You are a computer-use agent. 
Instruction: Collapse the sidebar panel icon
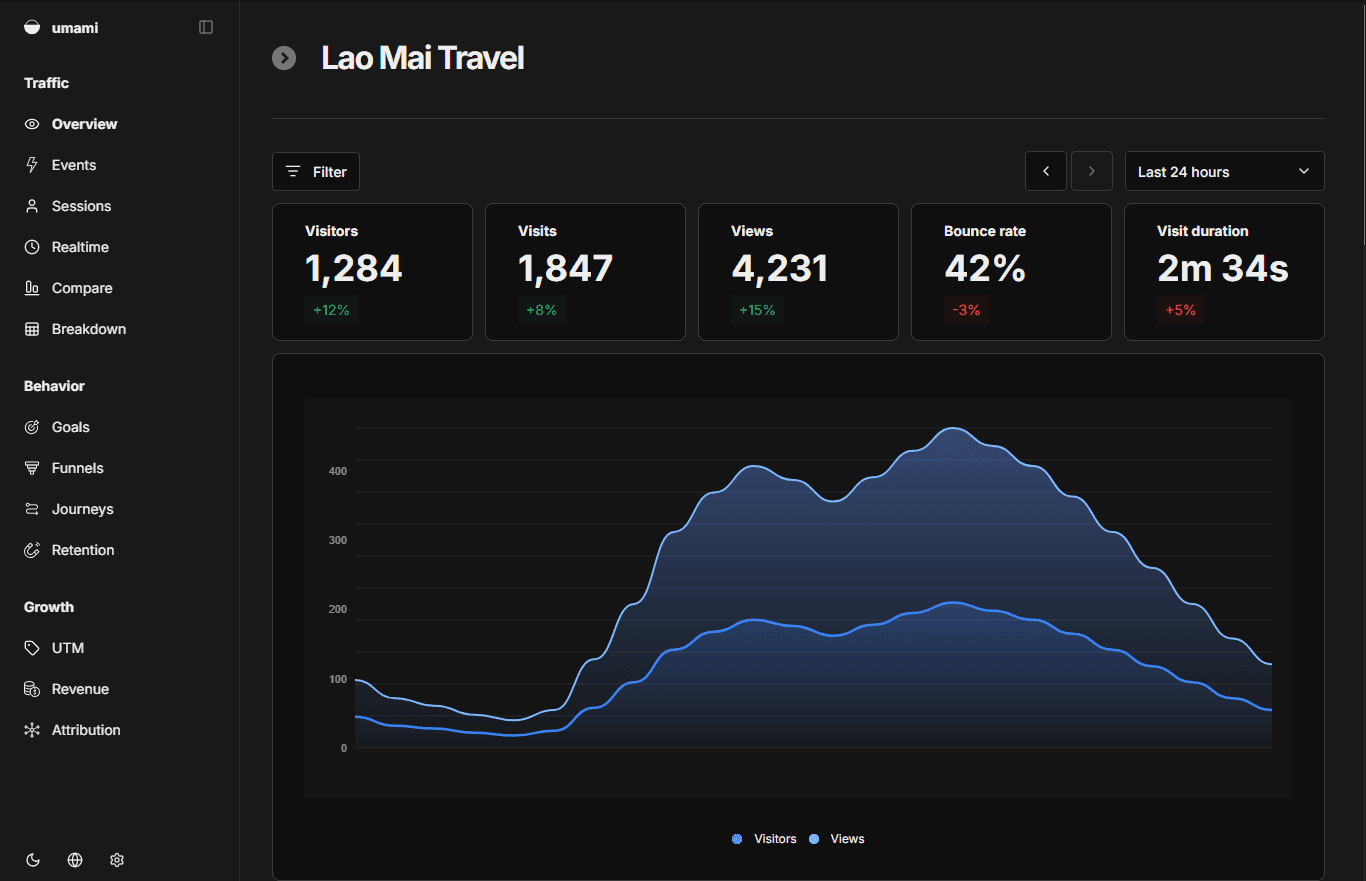point(206,27)
